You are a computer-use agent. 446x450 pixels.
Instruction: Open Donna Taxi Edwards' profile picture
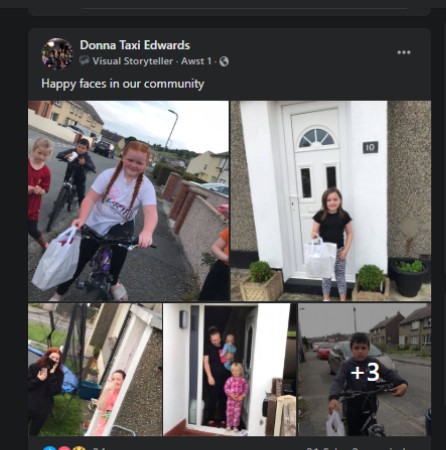coord(57,53)
